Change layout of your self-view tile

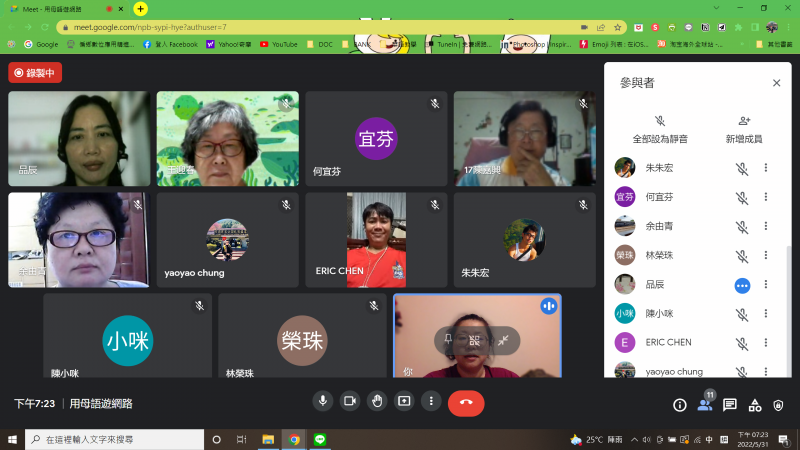(474, 340)
